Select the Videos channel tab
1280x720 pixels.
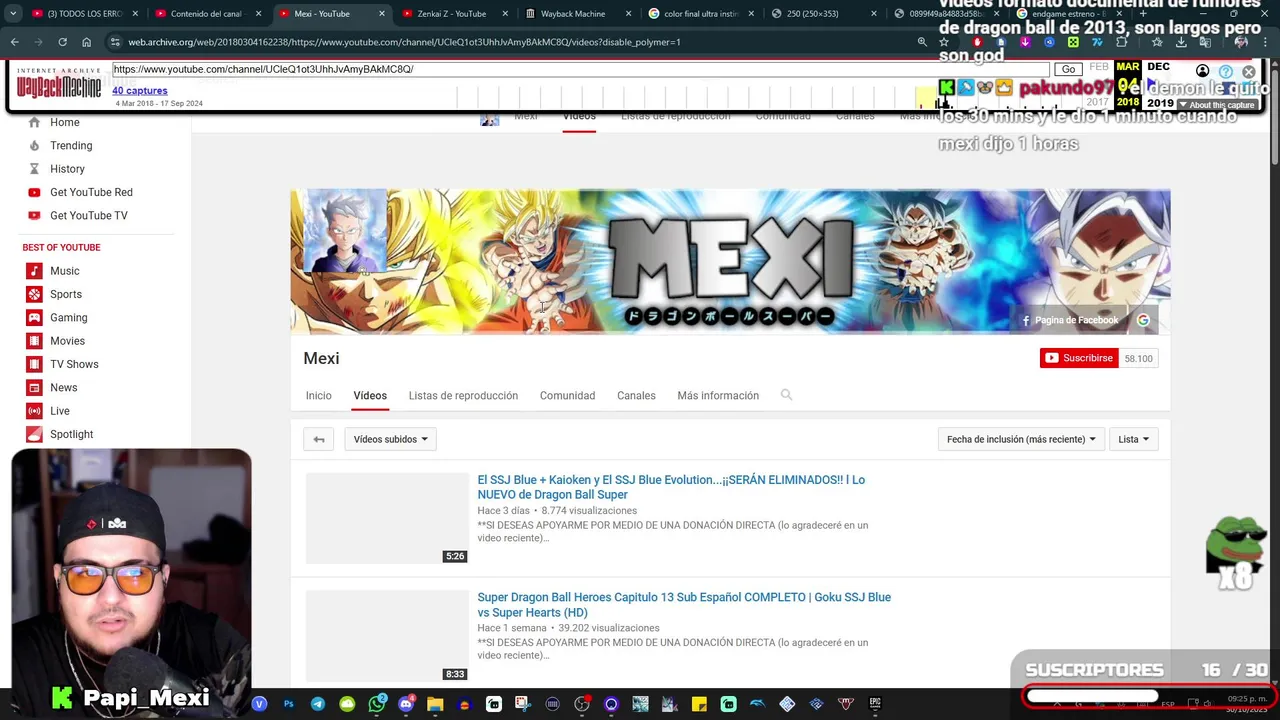tap(370, 396)
